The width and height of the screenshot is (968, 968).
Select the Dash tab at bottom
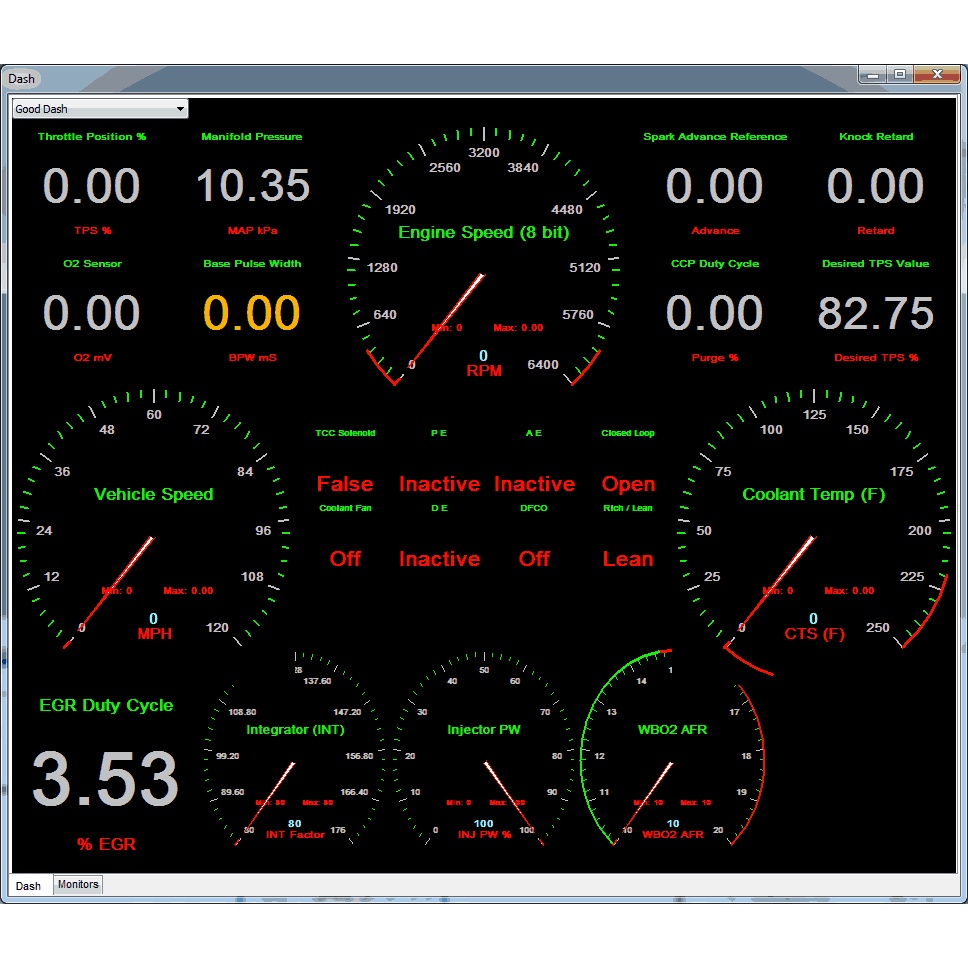28,886
